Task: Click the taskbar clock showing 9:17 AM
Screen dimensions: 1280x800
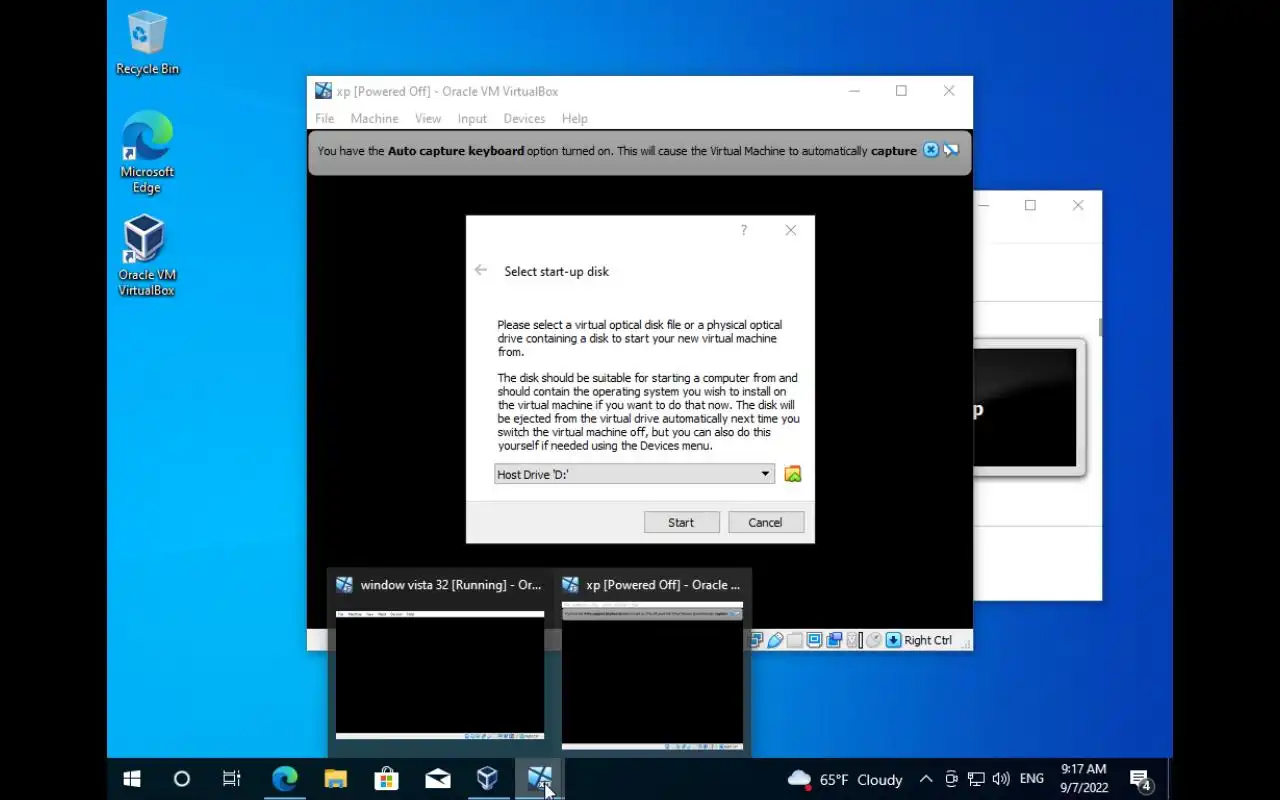Action: pyautogui.click(x=1084, y=778)
